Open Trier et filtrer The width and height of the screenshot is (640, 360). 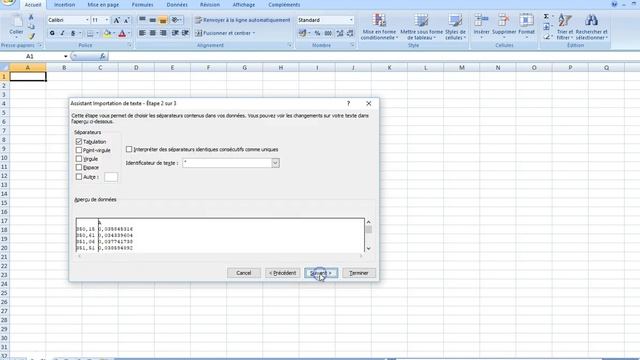click(x=565, y=27)
